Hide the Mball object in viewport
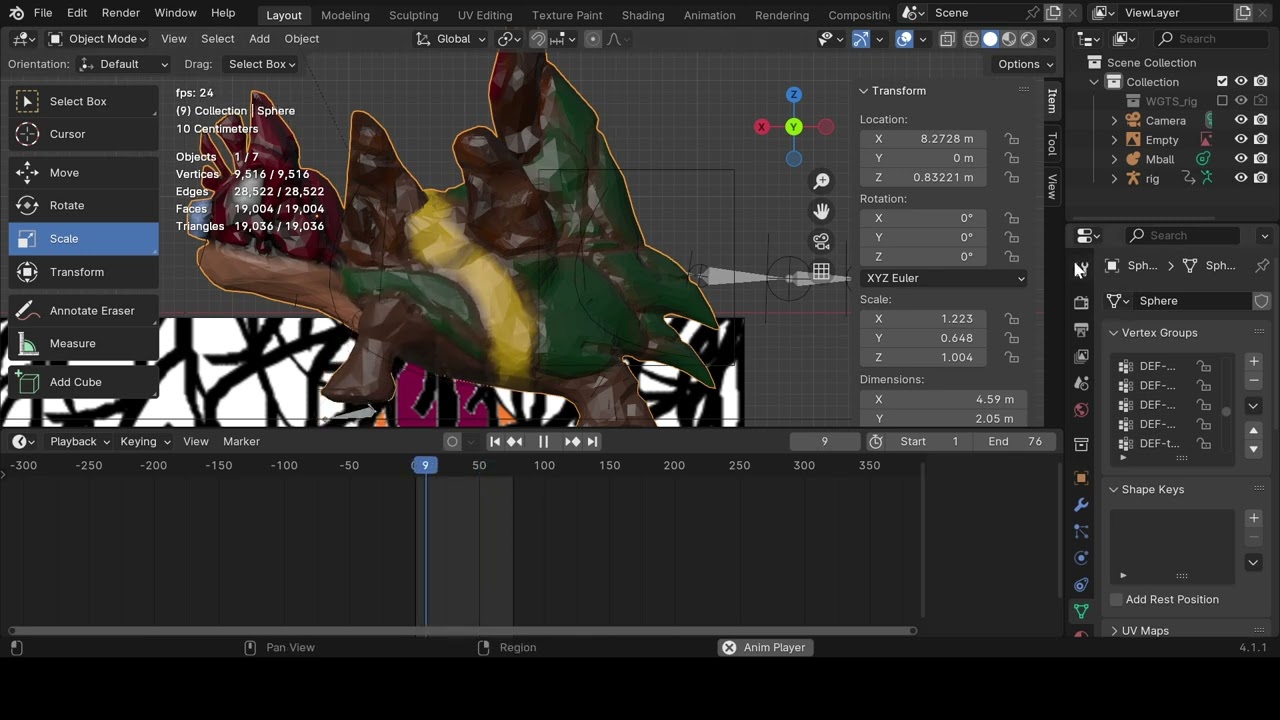The image size is (1280, 720). 1241,159
